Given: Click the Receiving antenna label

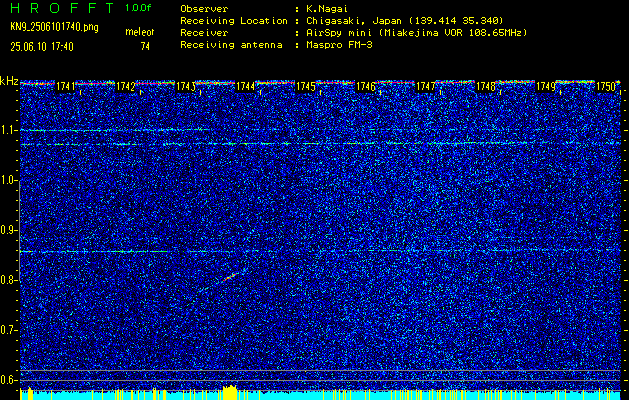Looking at the screenshot, I should point(231,45).
